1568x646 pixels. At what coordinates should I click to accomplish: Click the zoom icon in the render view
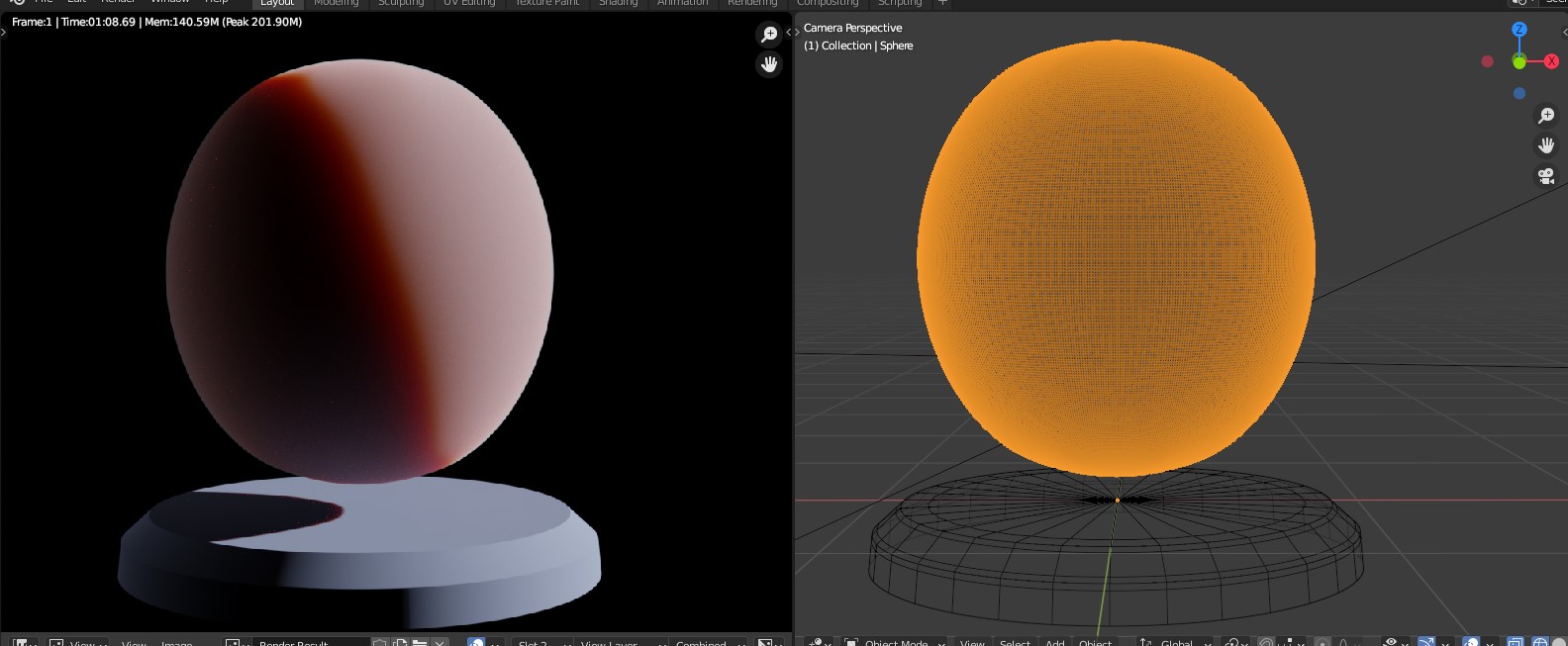point(769,35)
